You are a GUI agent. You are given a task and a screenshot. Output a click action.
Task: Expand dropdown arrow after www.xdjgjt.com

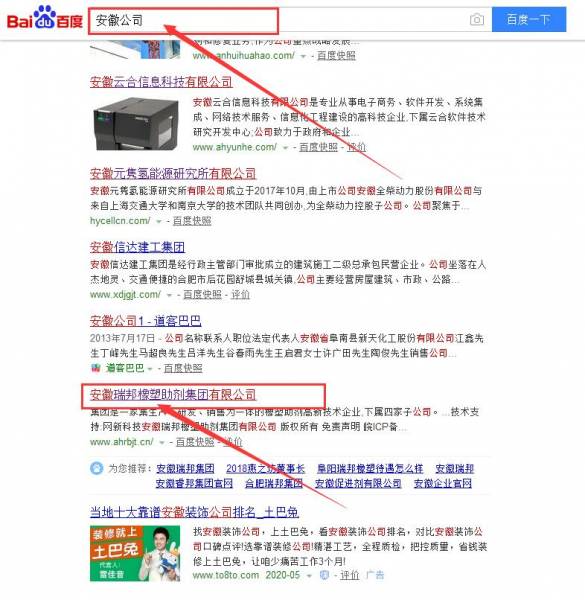coord(169,295)
